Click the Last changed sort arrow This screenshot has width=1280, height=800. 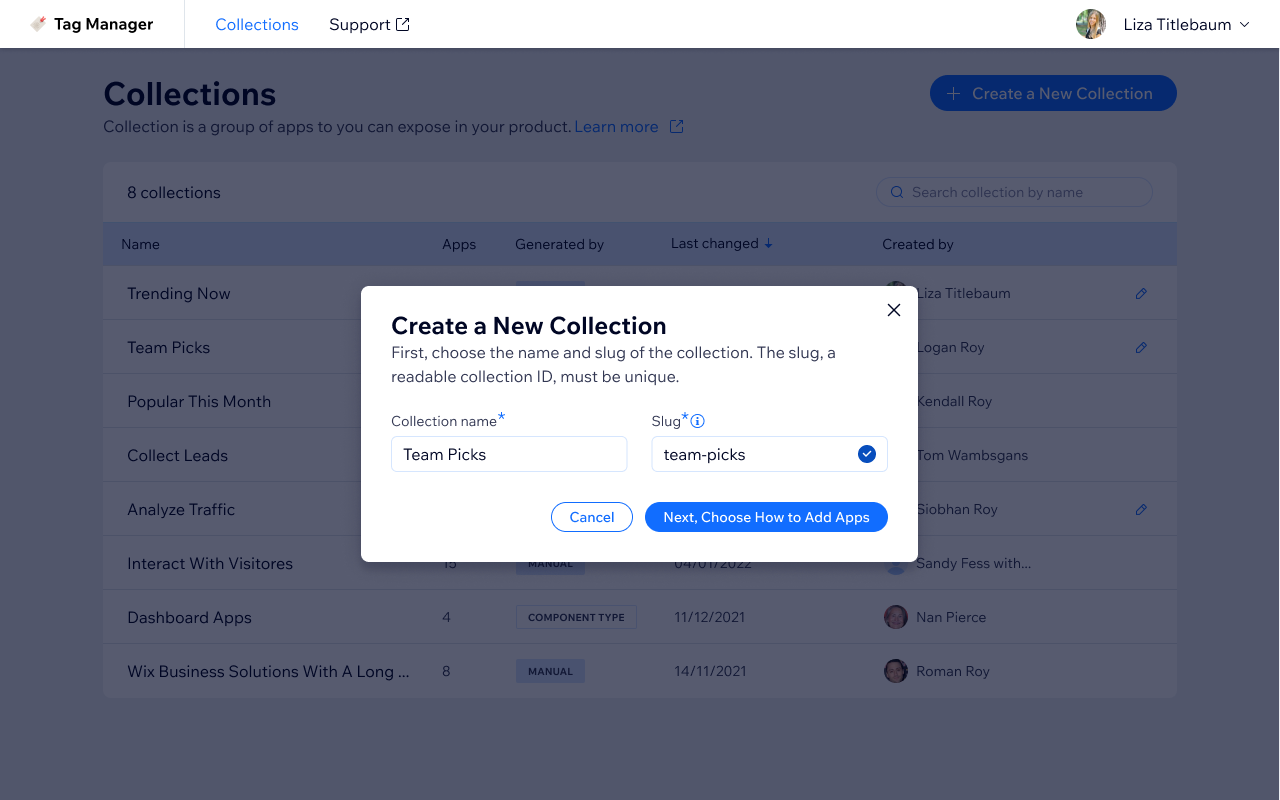(x=768, y=243)
